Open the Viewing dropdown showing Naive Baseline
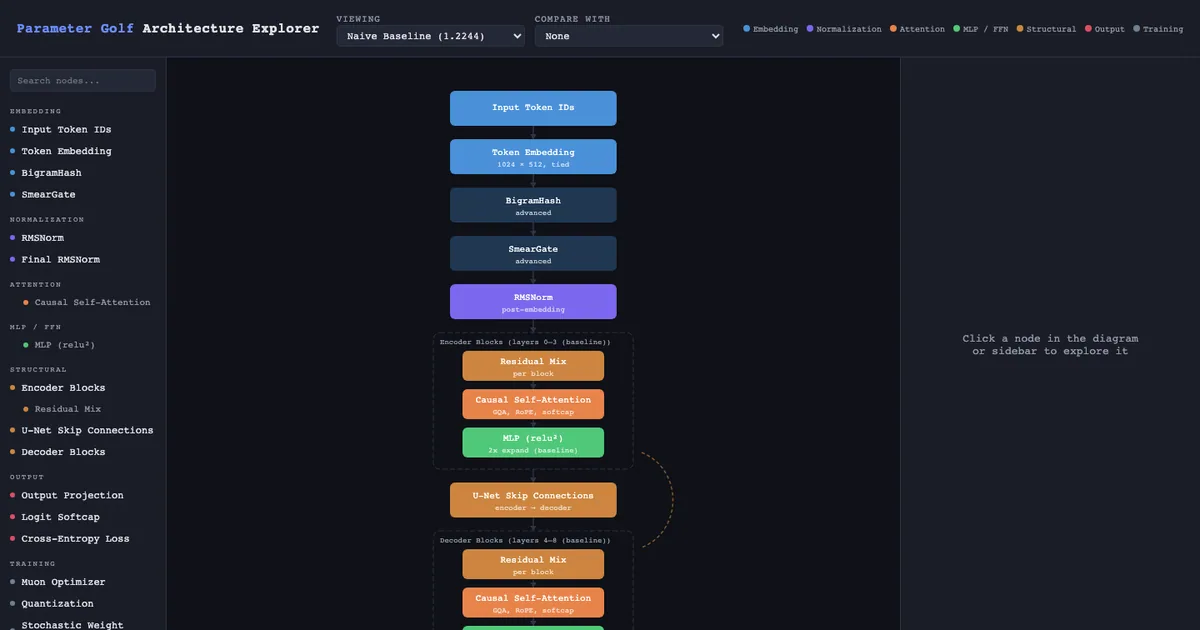 pyautogui.click(x=430, y=36)
